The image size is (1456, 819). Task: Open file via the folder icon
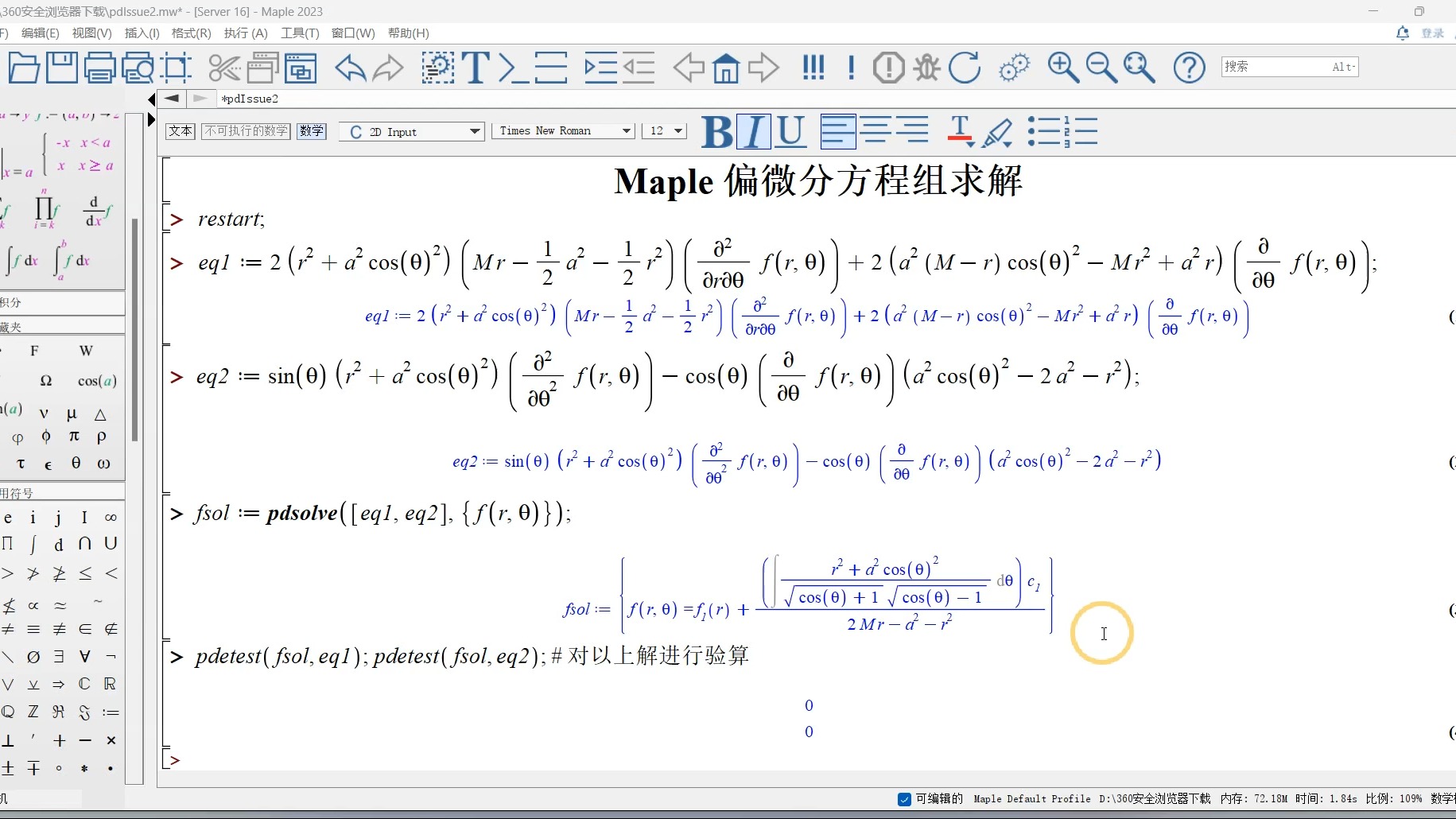(24, 68)
